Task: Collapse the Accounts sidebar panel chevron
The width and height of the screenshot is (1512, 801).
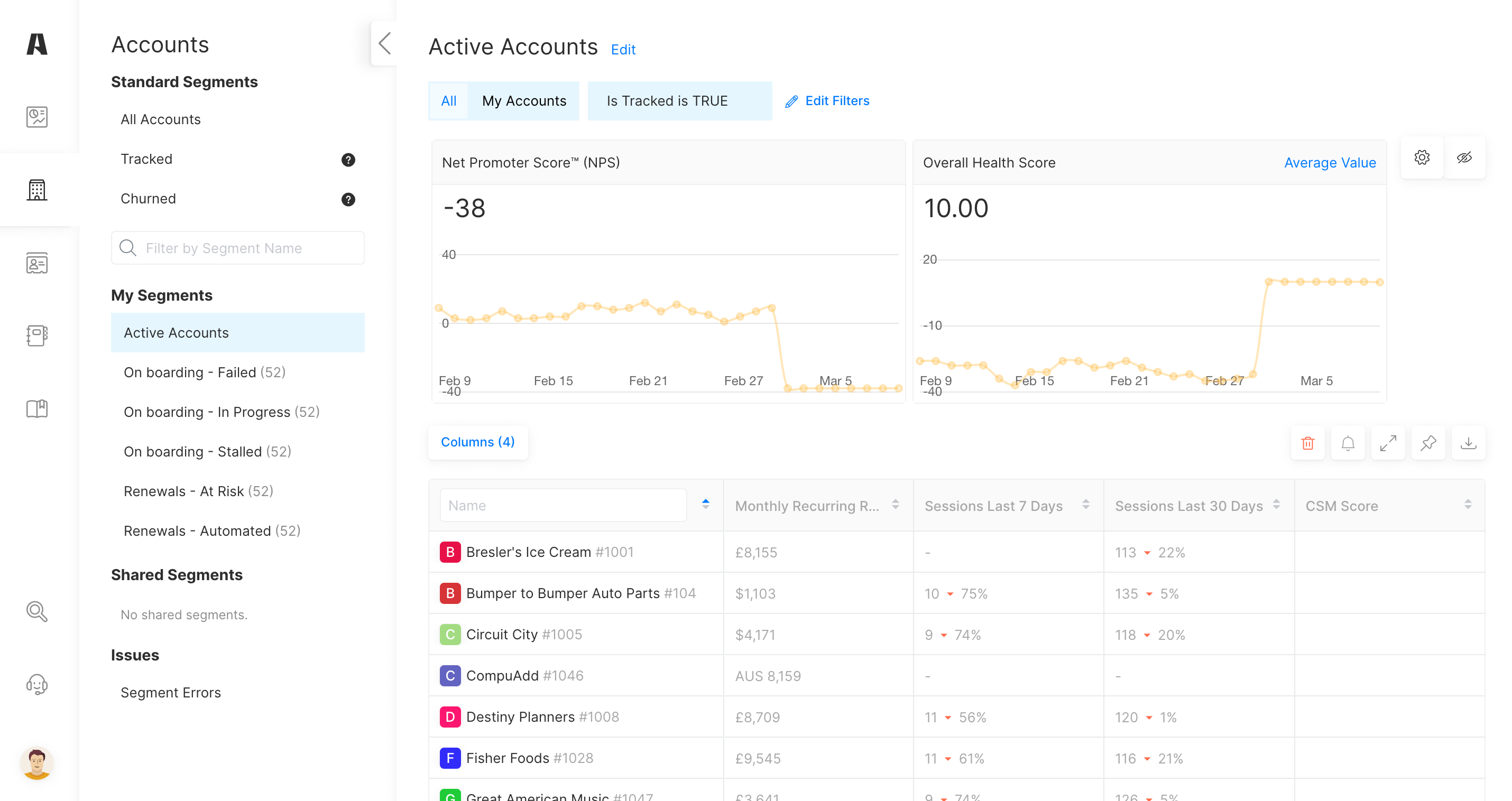Action: pyautogui.click(x=384, y=43)
